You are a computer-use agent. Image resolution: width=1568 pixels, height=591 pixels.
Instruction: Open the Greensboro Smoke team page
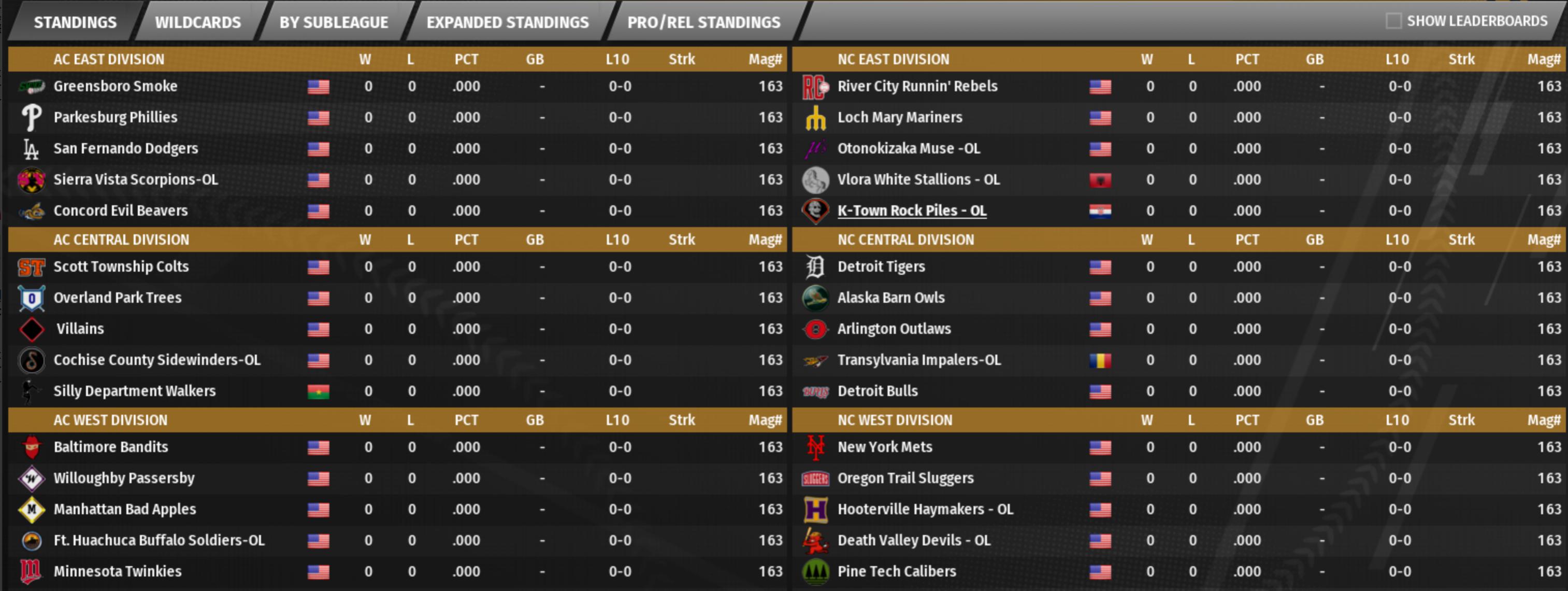point(116,87)
